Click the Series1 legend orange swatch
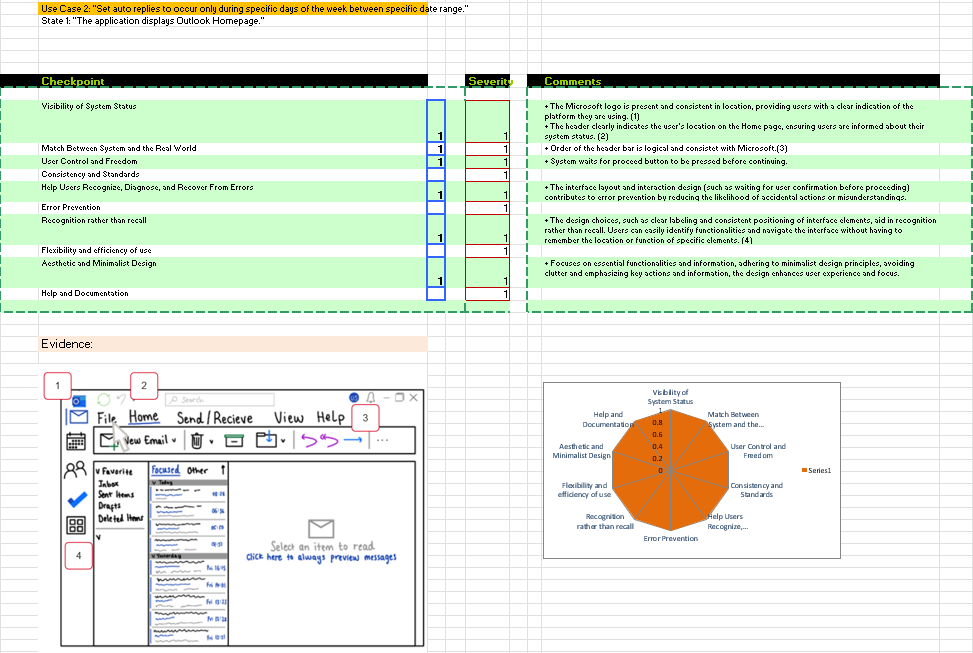 coord(804,471)
